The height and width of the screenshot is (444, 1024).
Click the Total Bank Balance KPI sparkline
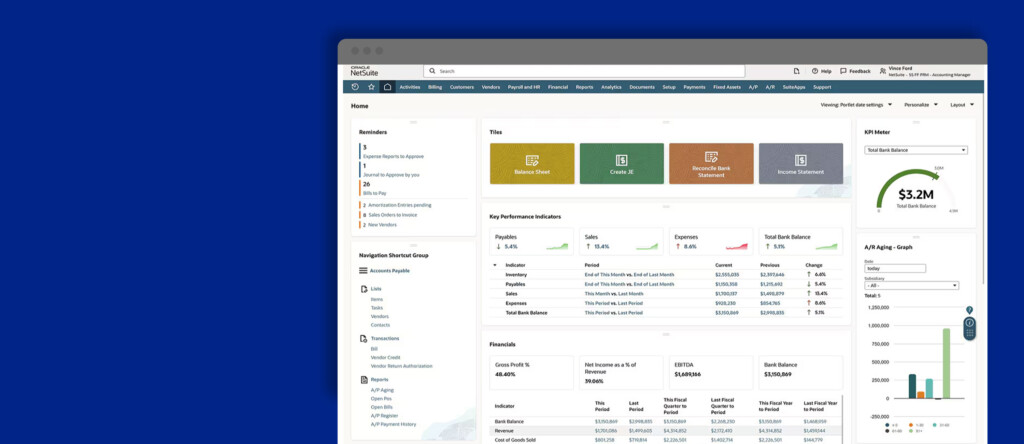point(826,246)
